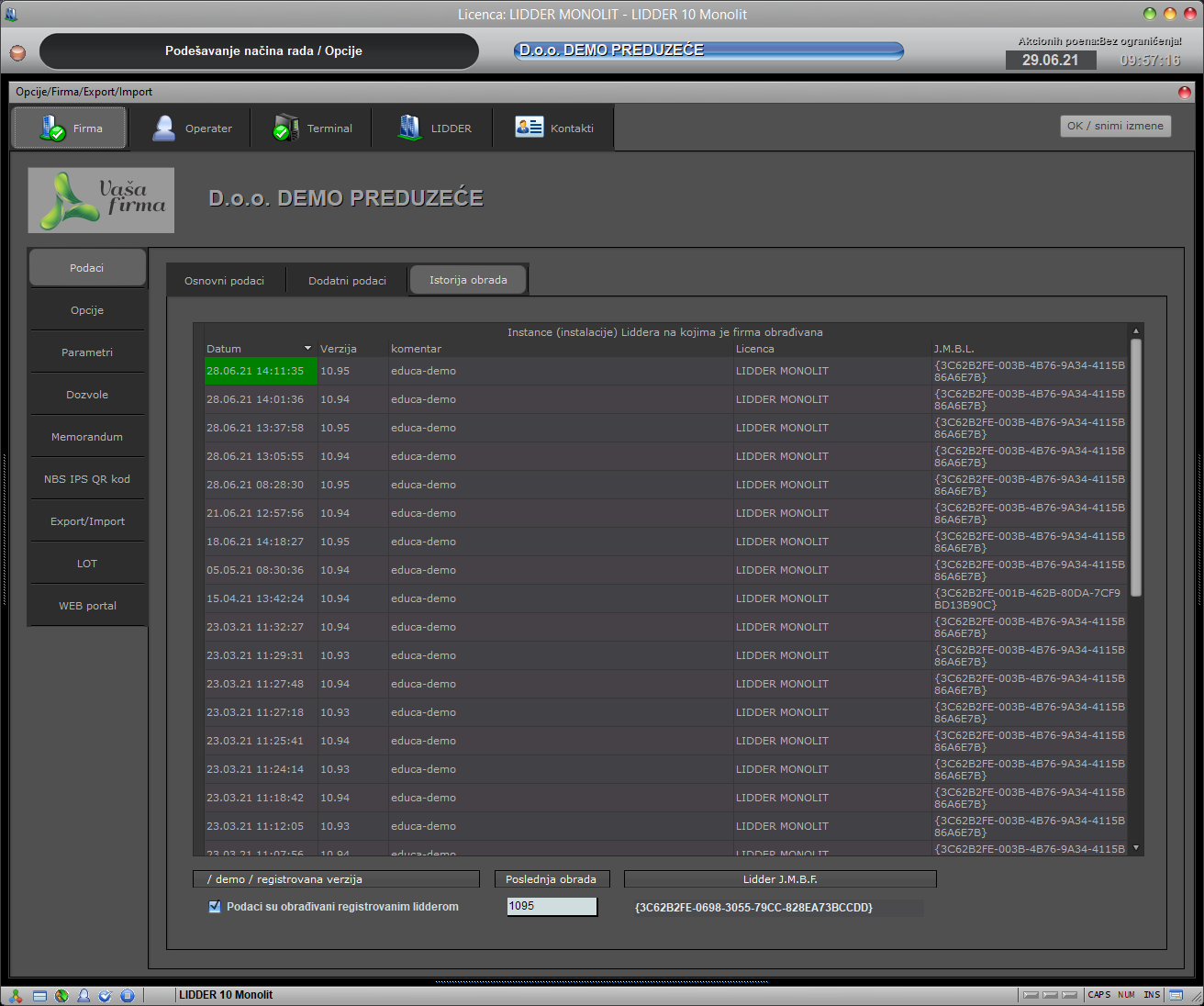Click the table scrollbar up arrow

(x=1136, y=331)
